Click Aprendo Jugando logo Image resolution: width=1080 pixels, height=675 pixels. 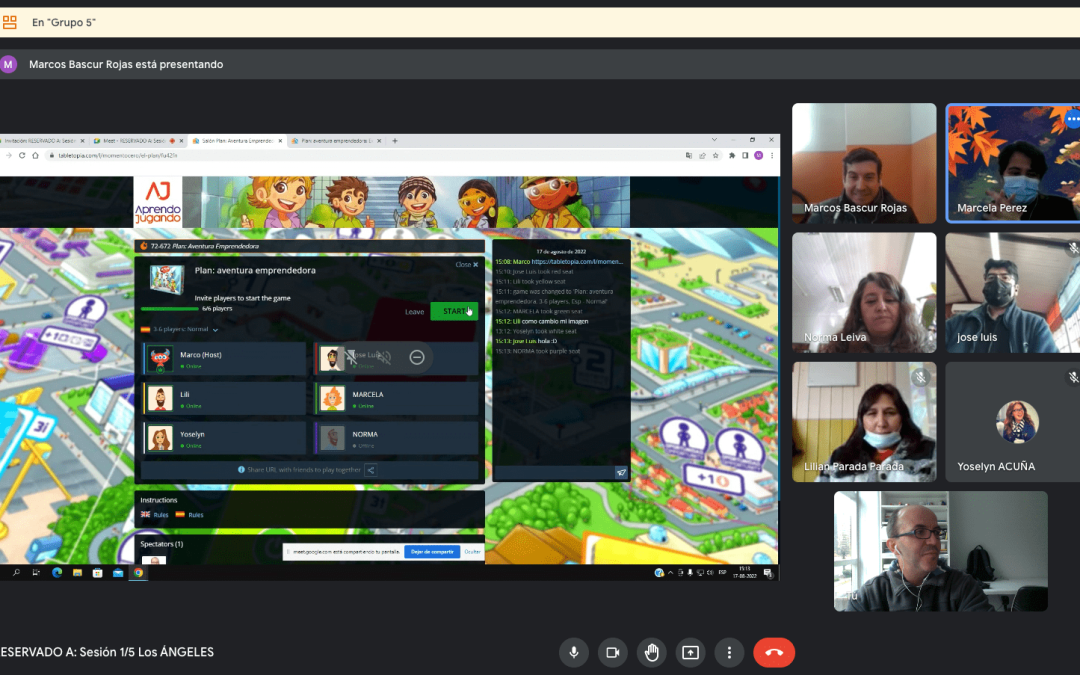(158, 202)
